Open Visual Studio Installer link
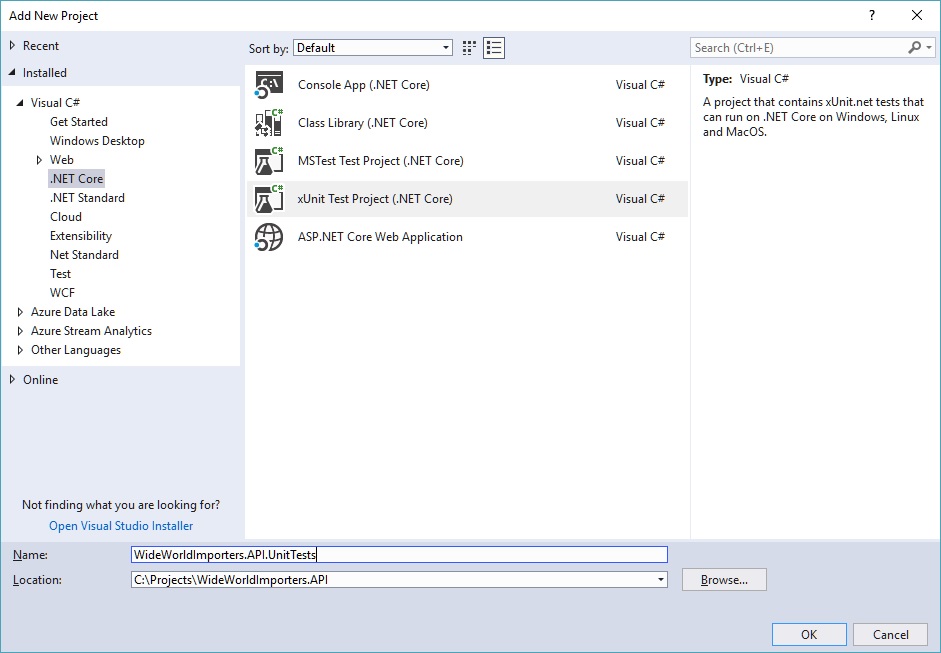This screenshot has width=941, height=653. tap(121, 526)
